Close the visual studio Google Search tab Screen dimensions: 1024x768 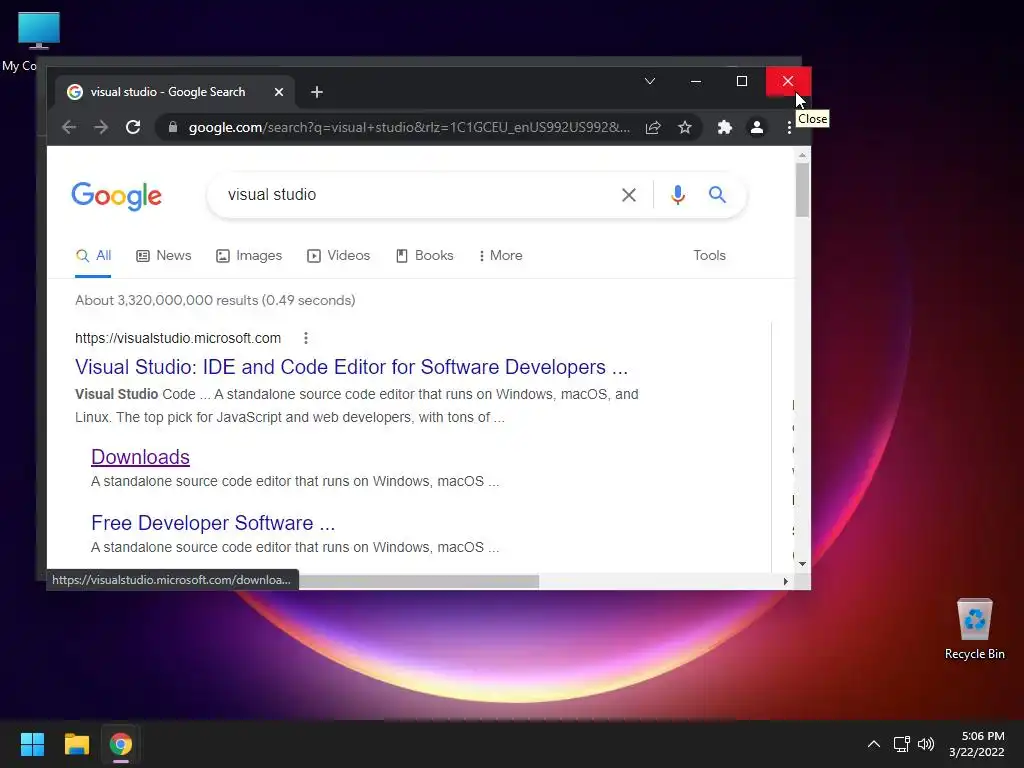point(279,92)
